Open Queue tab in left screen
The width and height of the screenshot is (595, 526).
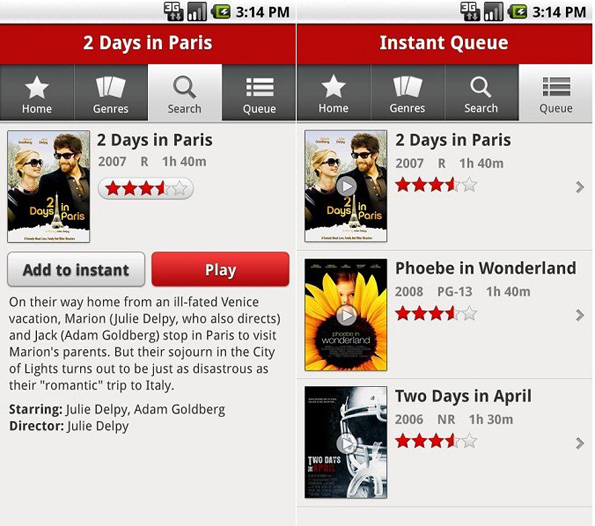[x=259, y=93]
